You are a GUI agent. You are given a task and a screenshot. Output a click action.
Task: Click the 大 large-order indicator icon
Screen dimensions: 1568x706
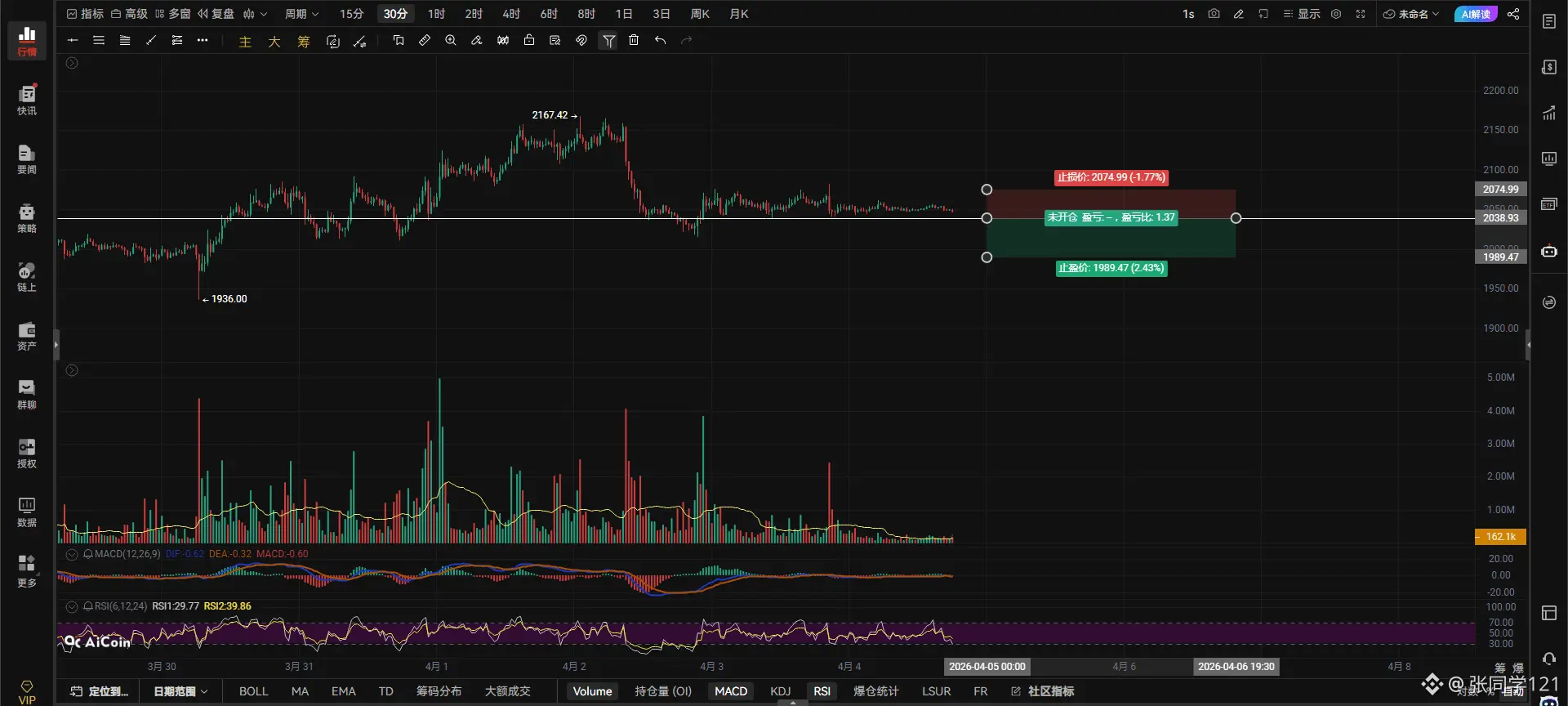(x=274, y=42)
